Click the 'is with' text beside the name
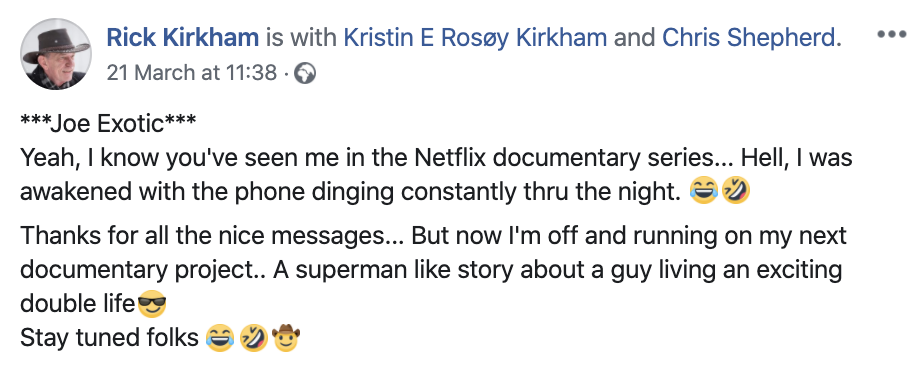 [x=302, y=38]
